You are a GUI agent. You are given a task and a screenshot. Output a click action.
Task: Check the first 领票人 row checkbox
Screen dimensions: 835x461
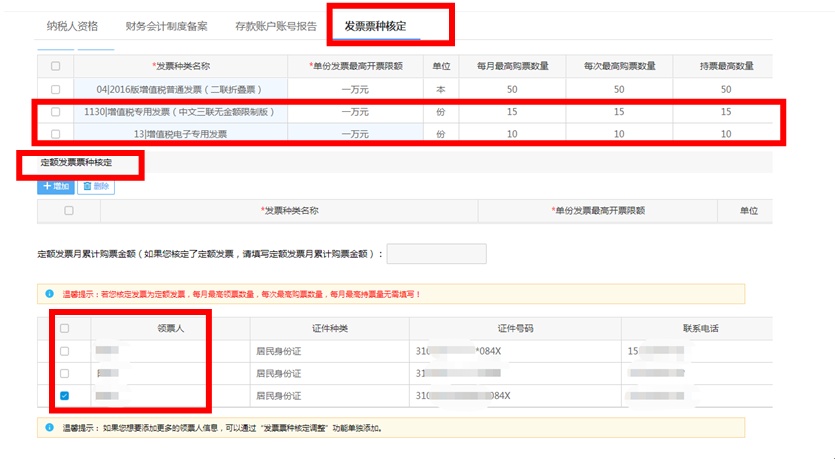click(64, 351)
